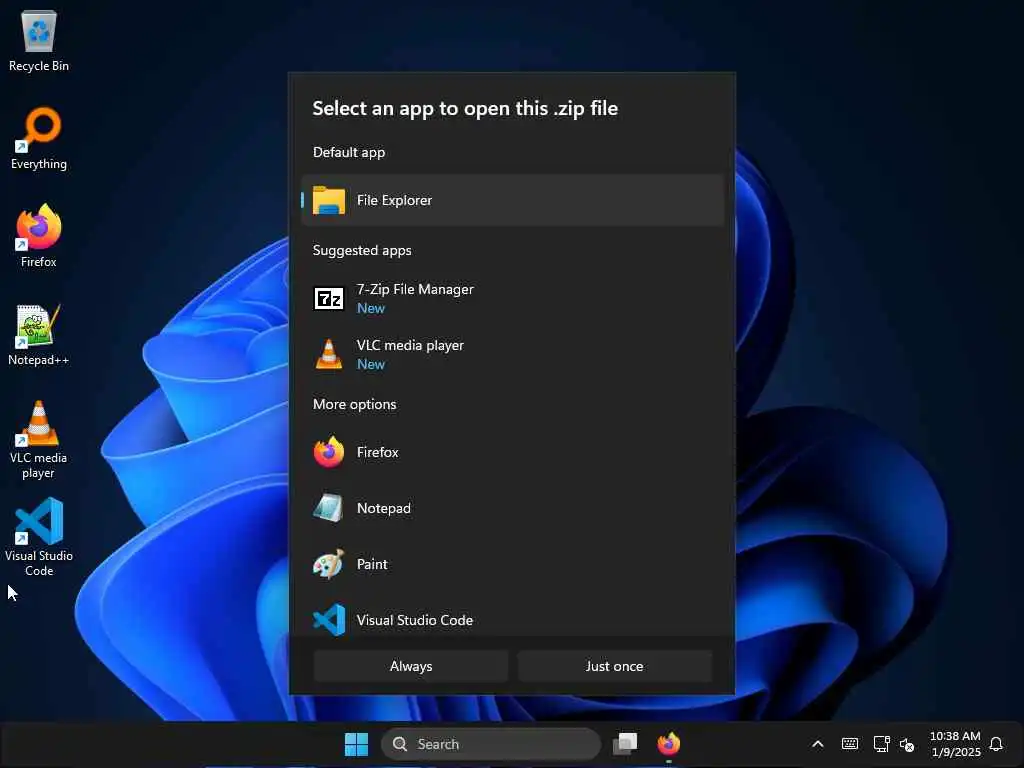Select the Visual Studio Code desktop shortcut
Image resolution: width=1024 pixels, height=768 pixels.
coord(39,537)
